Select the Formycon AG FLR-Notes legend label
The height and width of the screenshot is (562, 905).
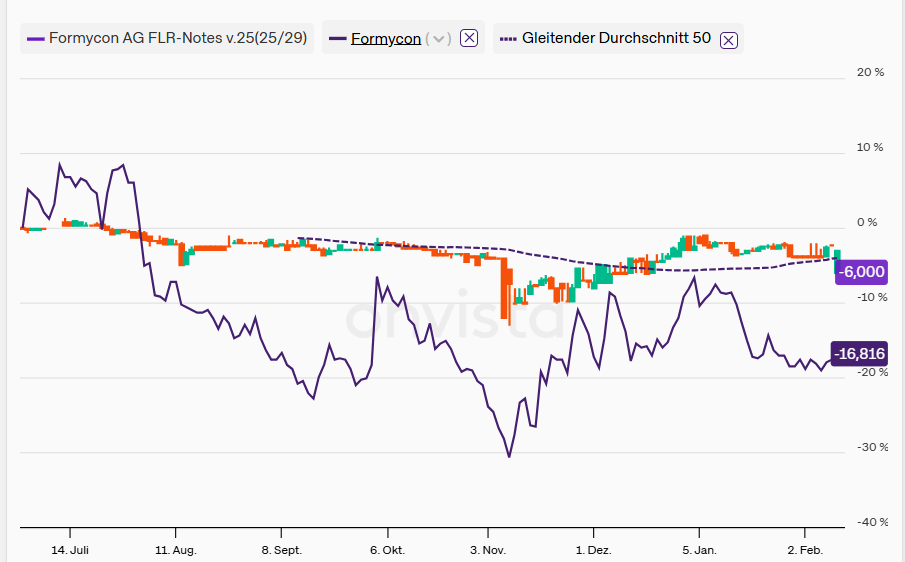(178, 39)
